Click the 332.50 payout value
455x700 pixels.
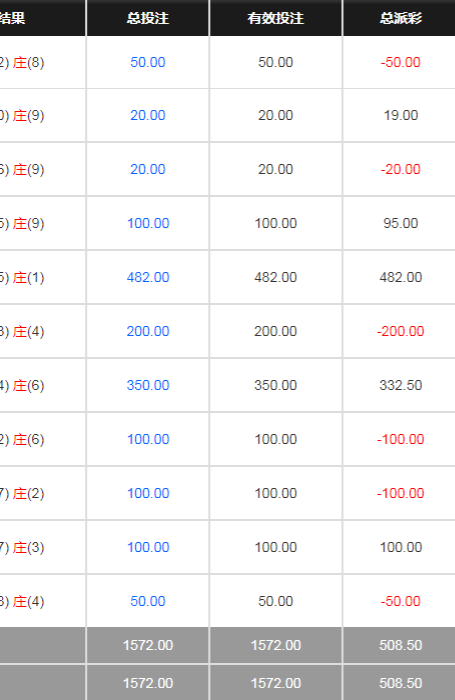click(x=401, y=385)
